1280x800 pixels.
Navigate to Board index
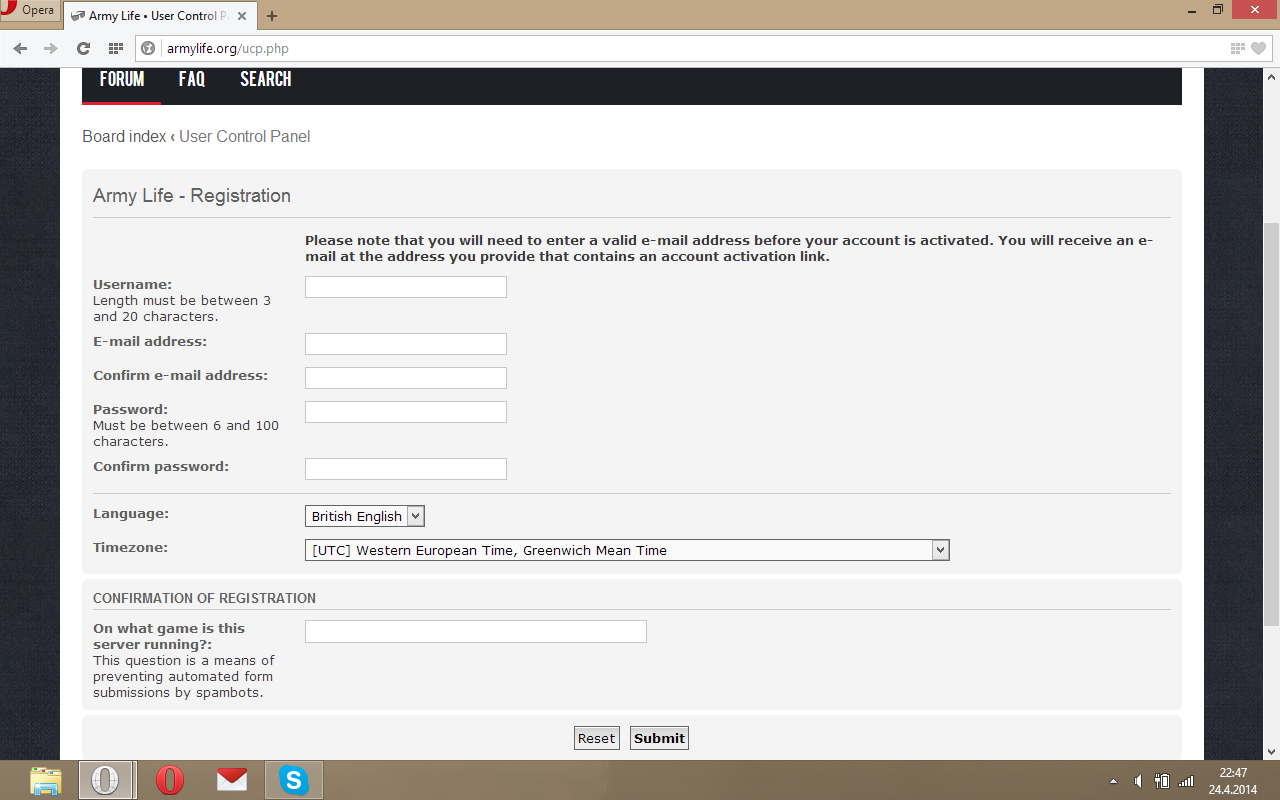point(123,136)
